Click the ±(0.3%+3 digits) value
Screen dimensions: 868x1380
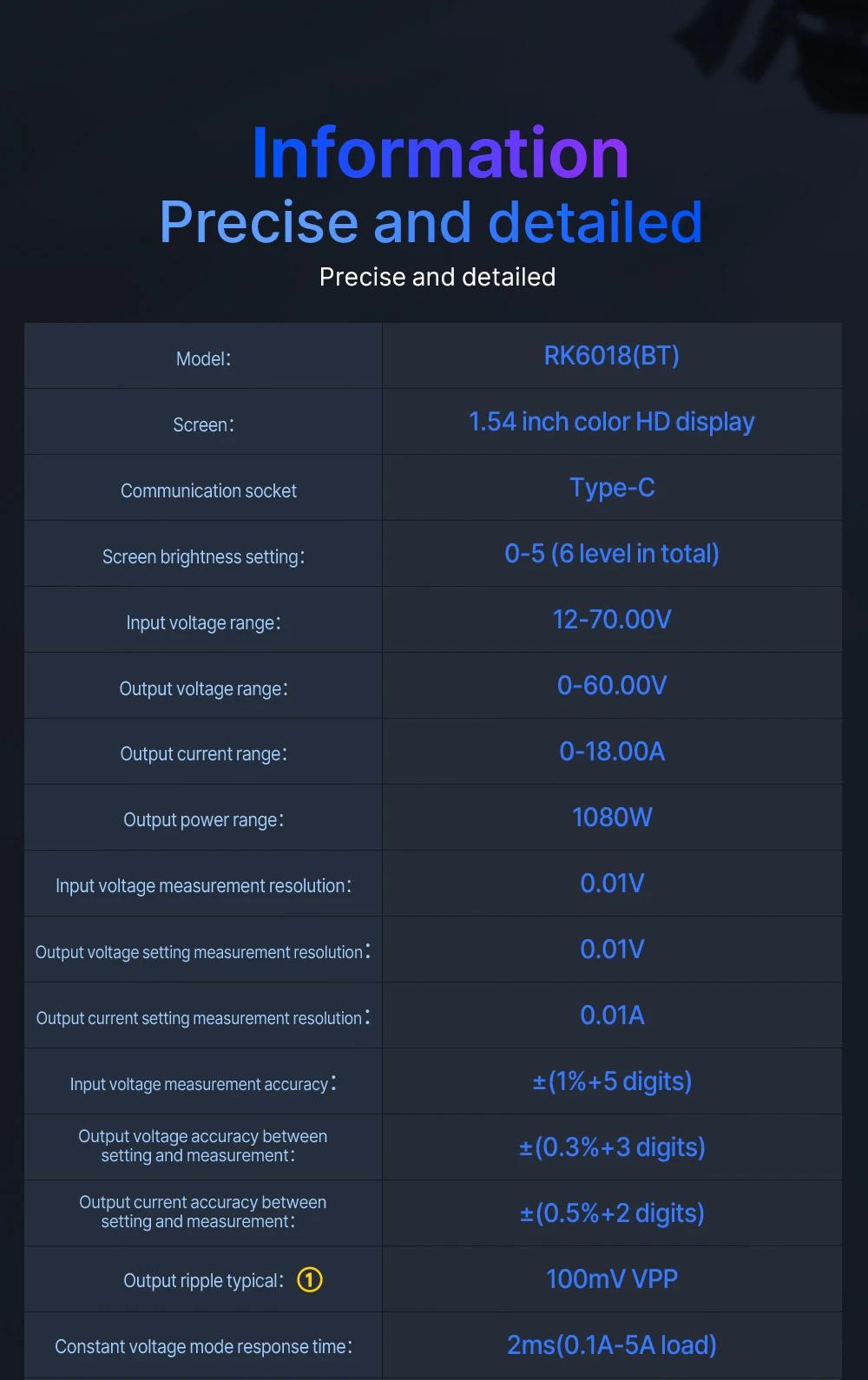612,1147
